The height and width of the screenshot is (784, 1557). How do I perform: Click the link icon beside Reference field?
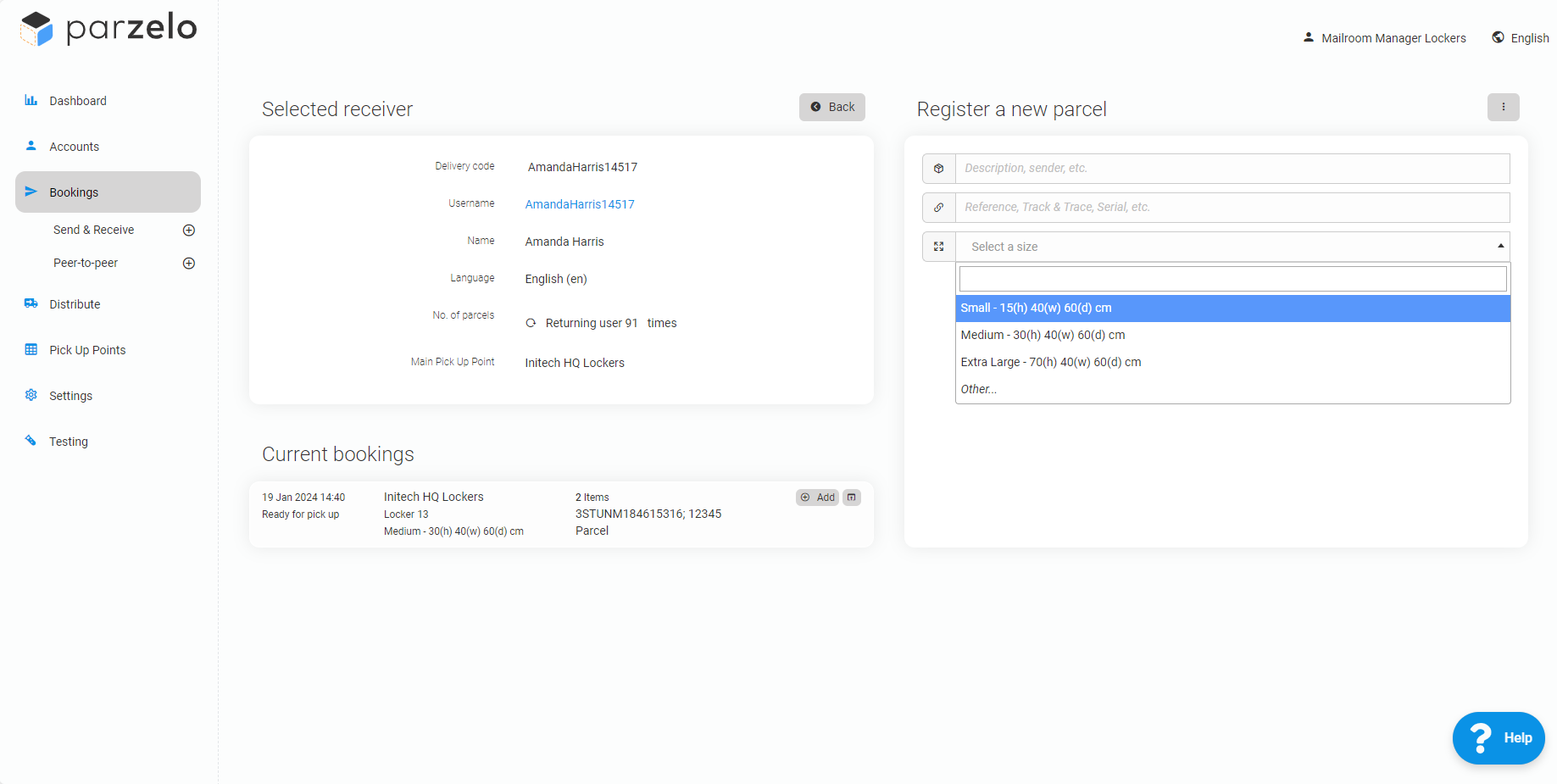click(x=939, y=208)
